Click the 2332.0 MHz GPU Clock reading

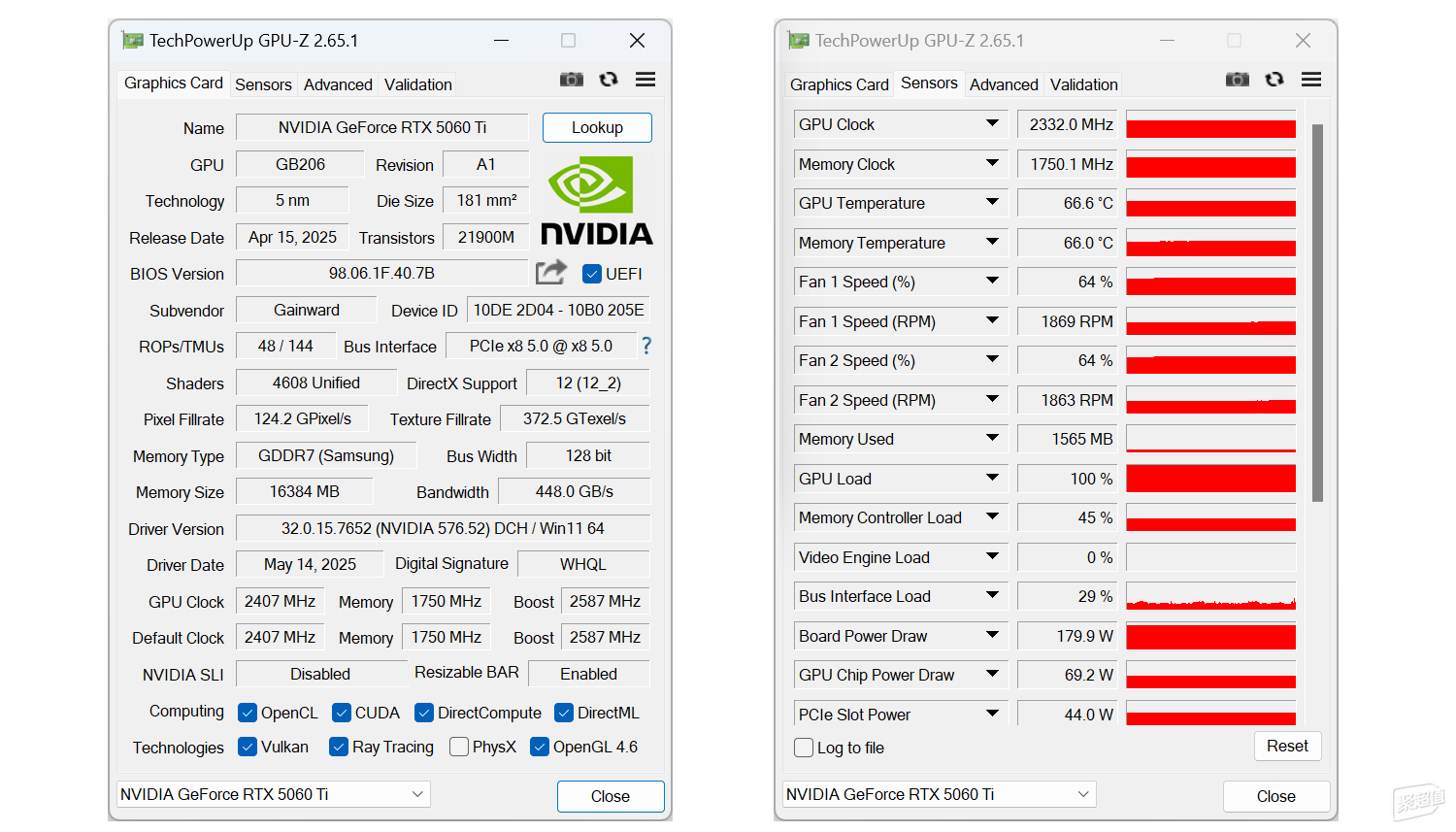pos(1068,124)
